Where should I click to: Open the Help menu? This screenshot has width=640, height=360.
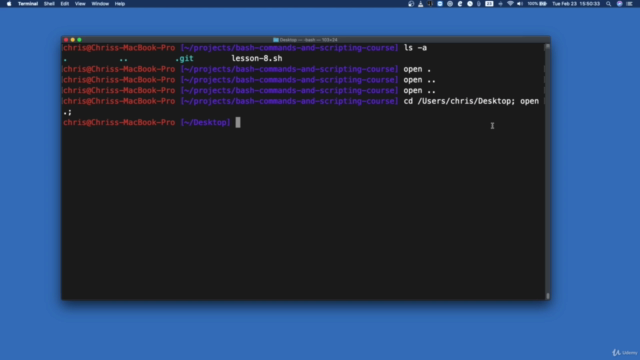click(x=120, y=4)
